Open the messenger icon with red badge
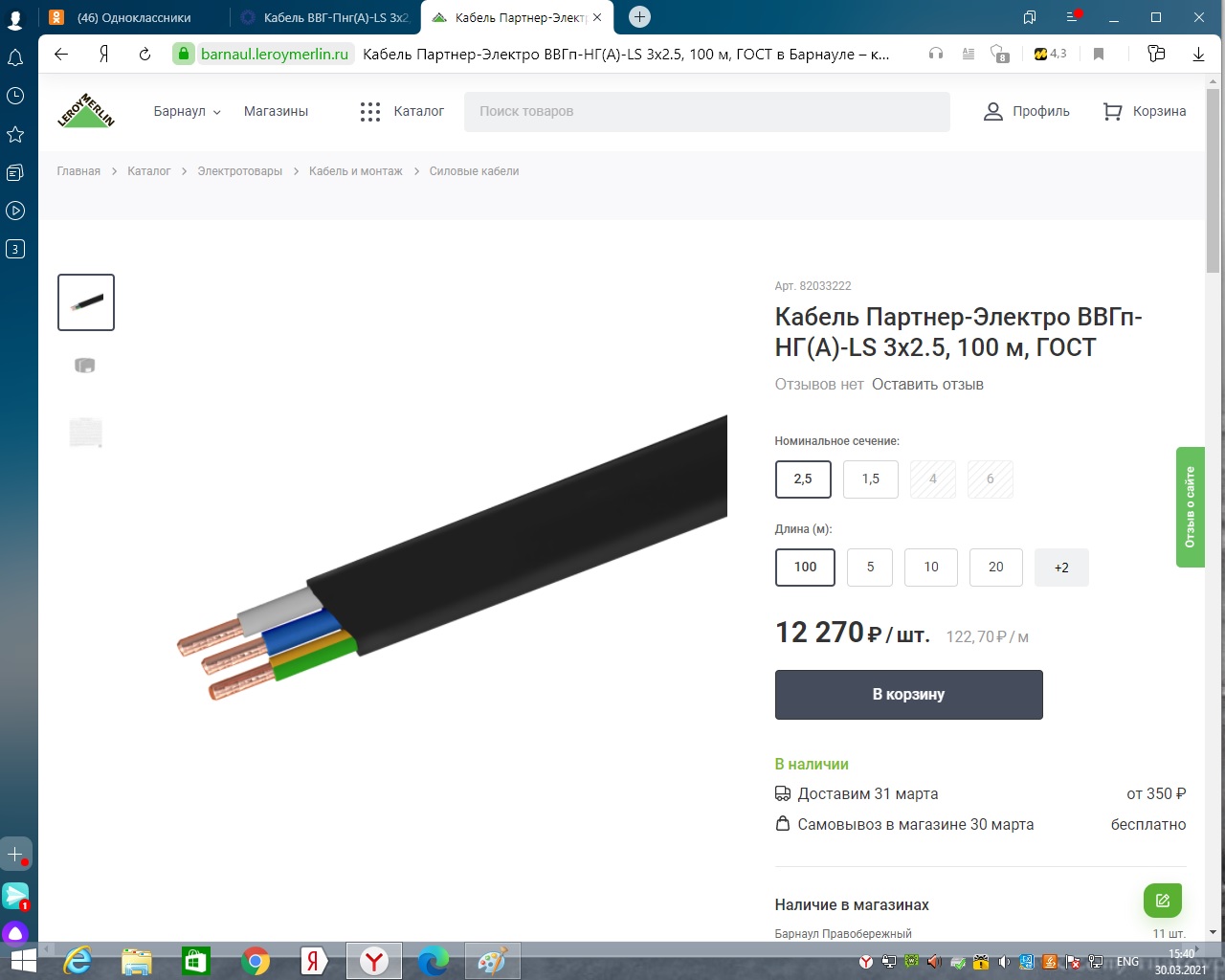1225x980 pixels. click(x=15, y=896)
